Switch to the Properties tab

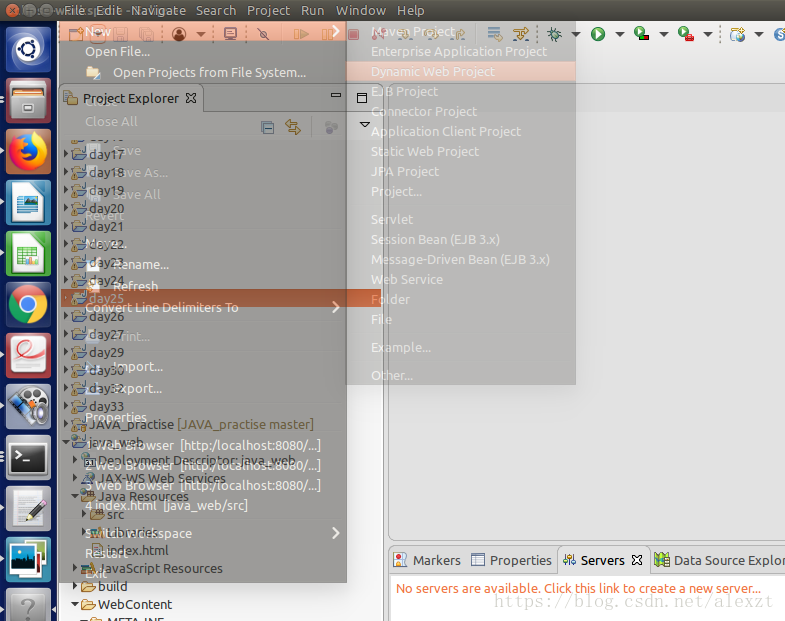click(511, 560)
